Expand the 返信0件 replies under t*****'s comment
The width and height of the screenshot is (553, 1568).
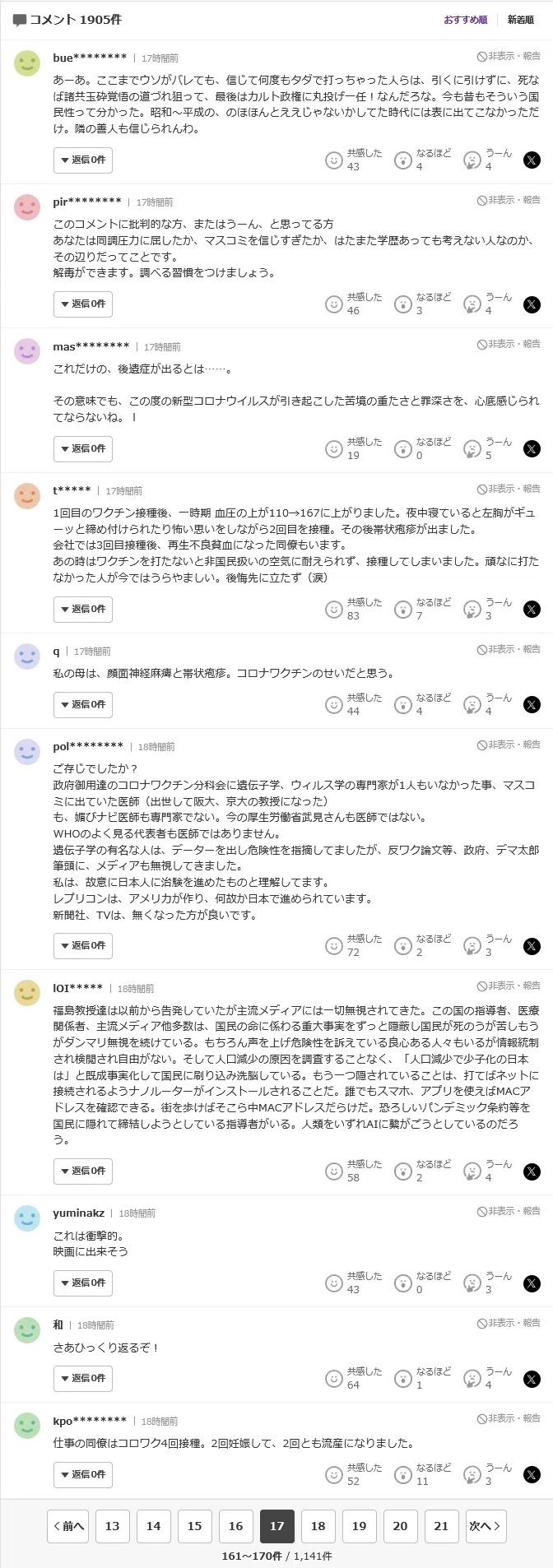pyautogui.click(x=83, y=610)
